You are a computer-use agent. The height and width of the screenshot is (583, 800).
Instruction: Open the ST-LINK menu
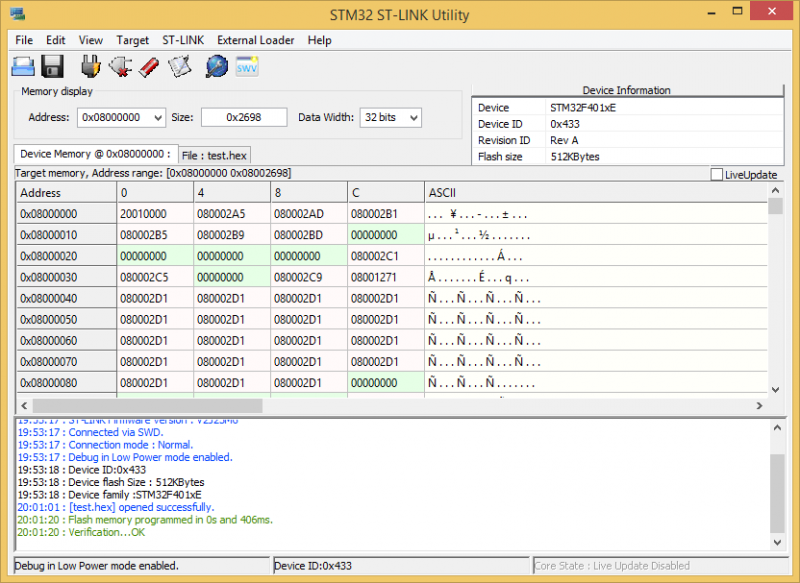click(x=183, y=40)
